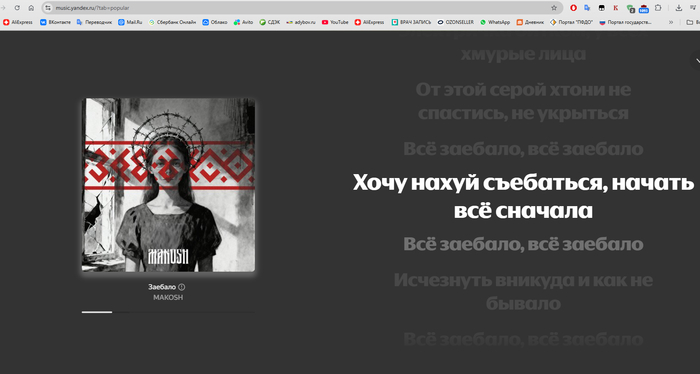Open the Сбербанк Онлайн bookmark
700x374 pixels.
[x=172, y=22]
